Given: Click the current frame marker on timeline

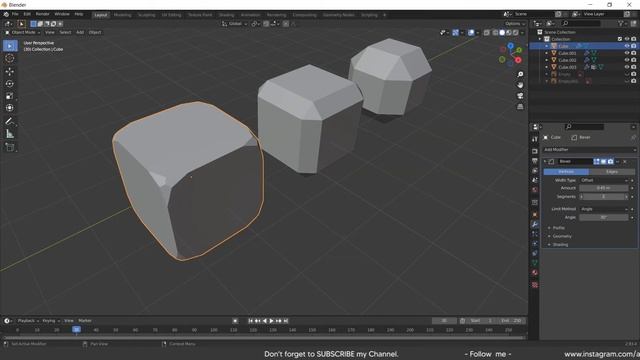Looking at the screenshot, I should (76, 330).
